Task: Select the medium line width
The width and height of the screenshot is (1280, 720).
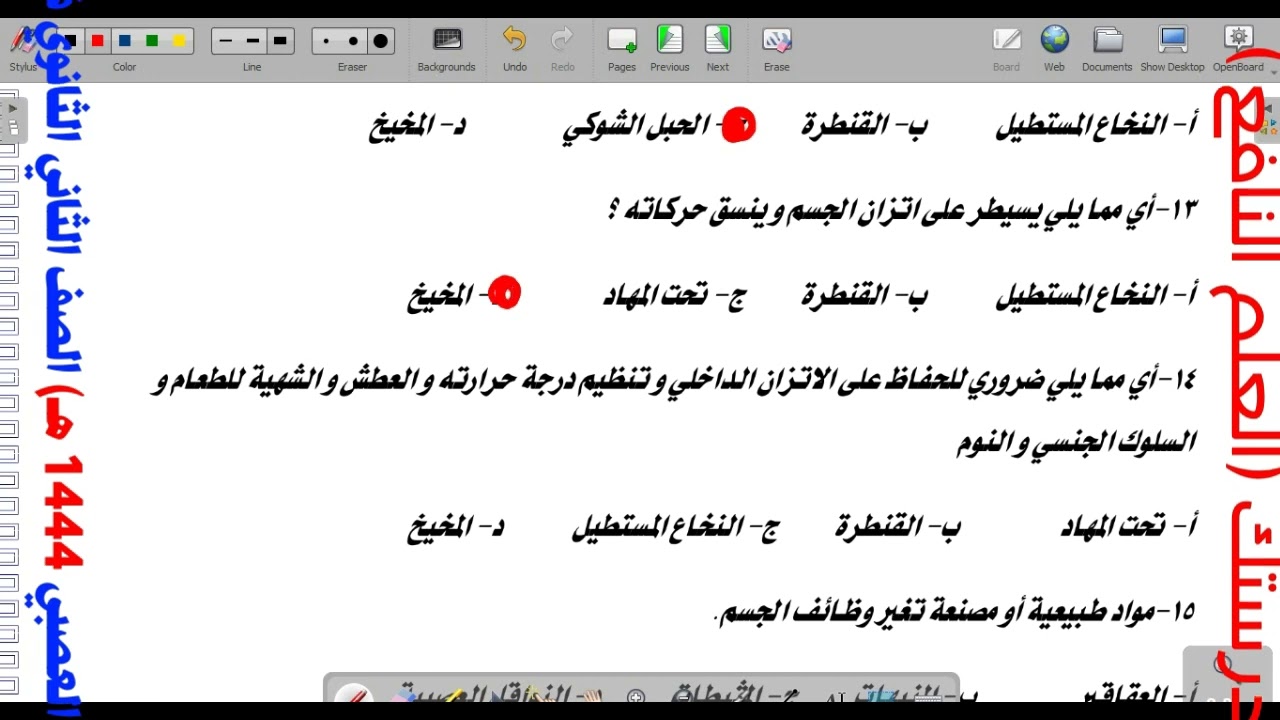Action: tap(252, 41)
